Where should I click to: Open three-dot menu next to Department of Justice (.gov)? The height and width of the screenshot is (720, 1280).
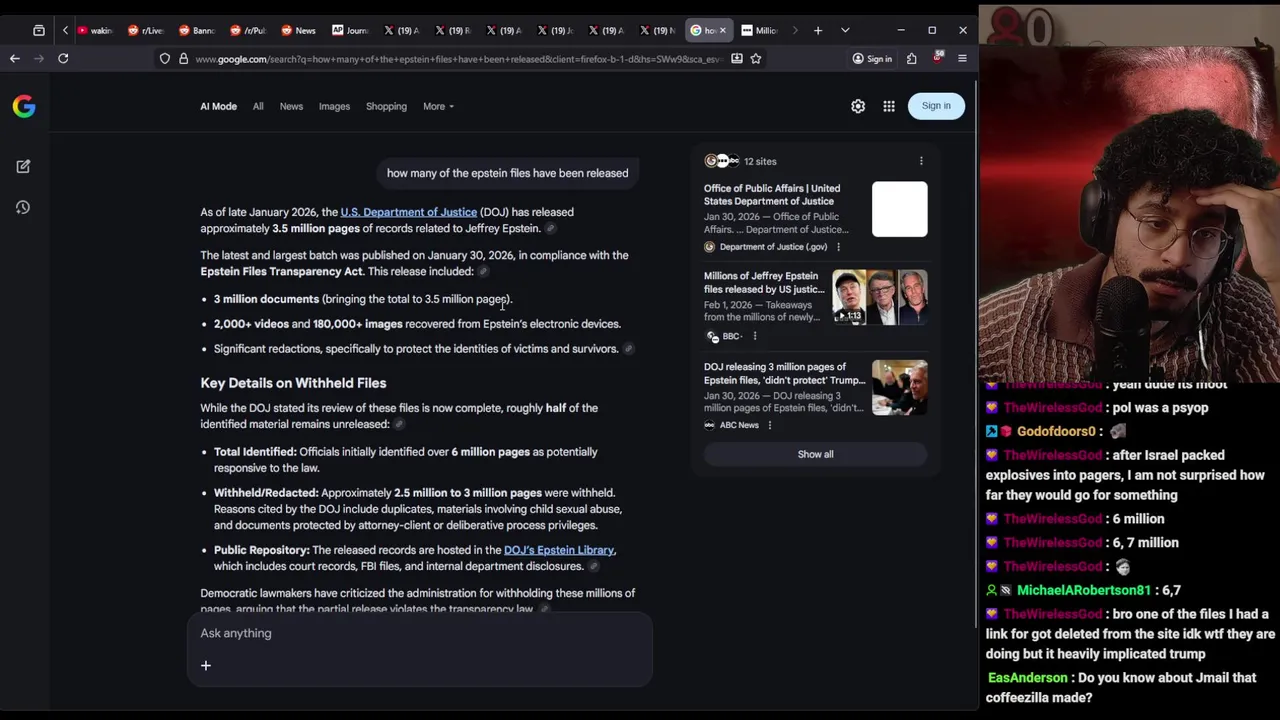point(838,247)
